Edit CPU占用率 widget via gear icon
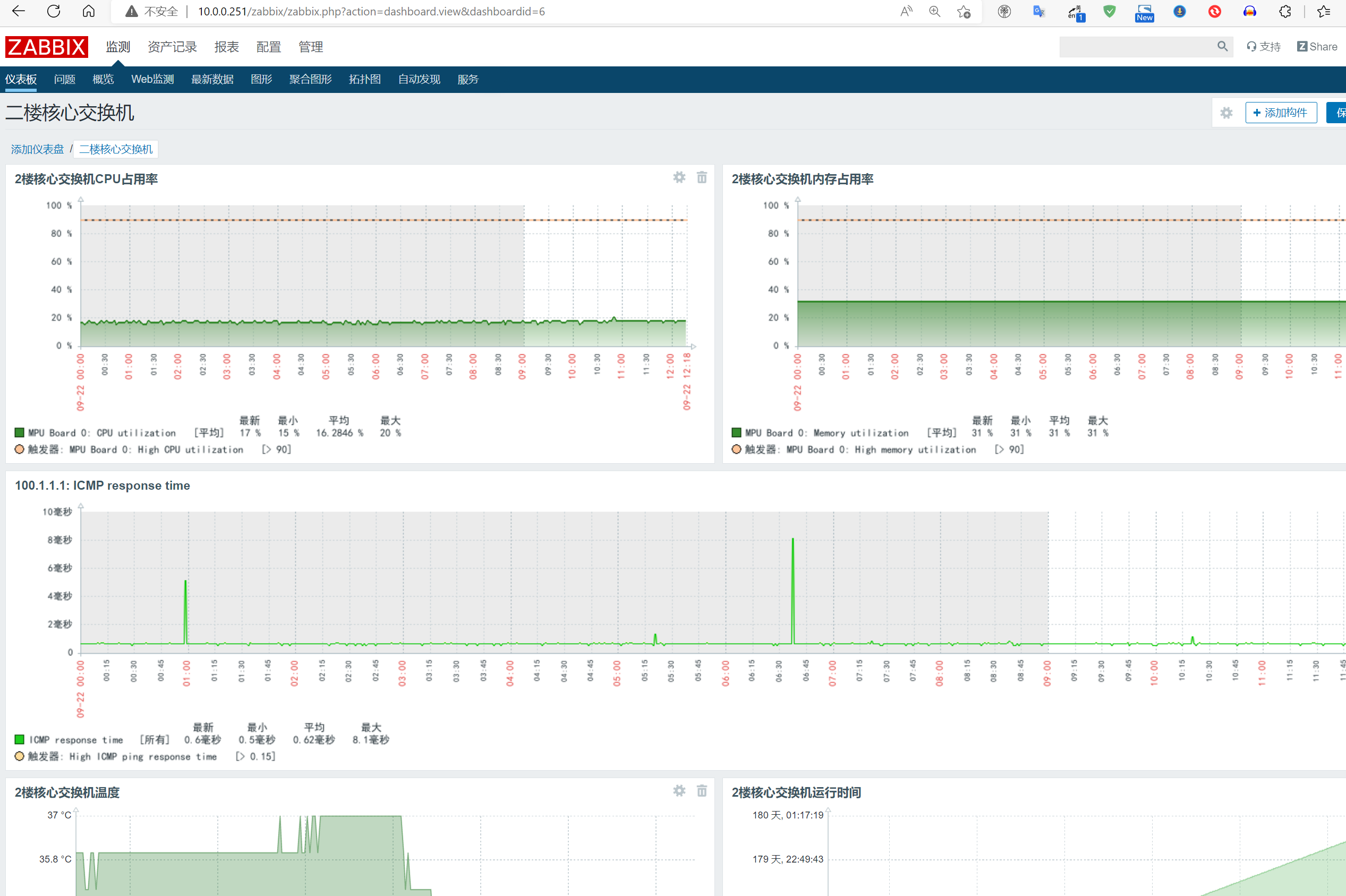The image size is (1346, 896). point(679,178)
